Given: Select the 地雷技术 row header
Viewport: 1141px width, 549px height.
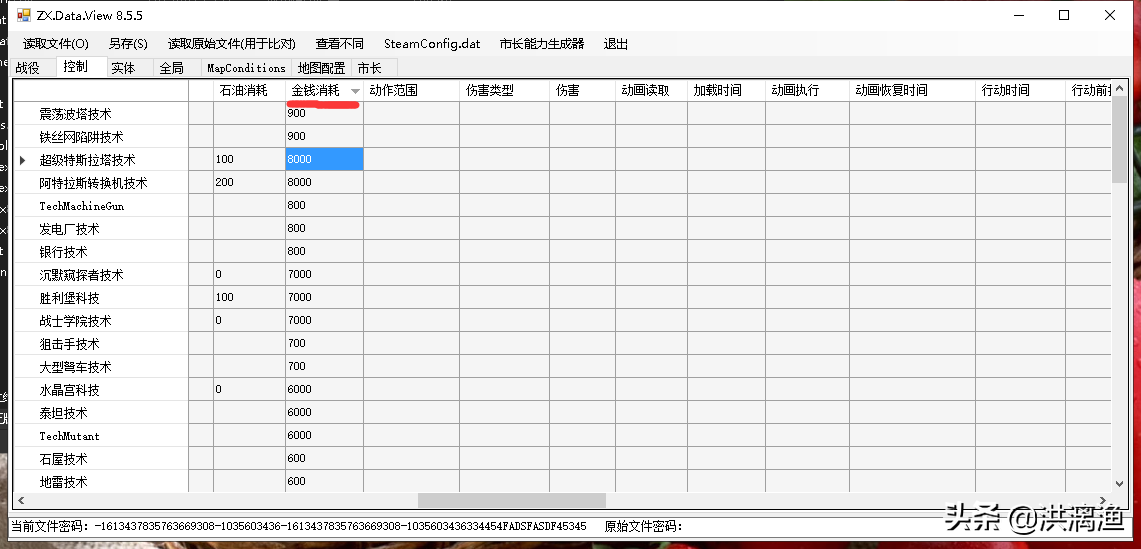Looking at the screenshot, I should click(x=101, y=481).
